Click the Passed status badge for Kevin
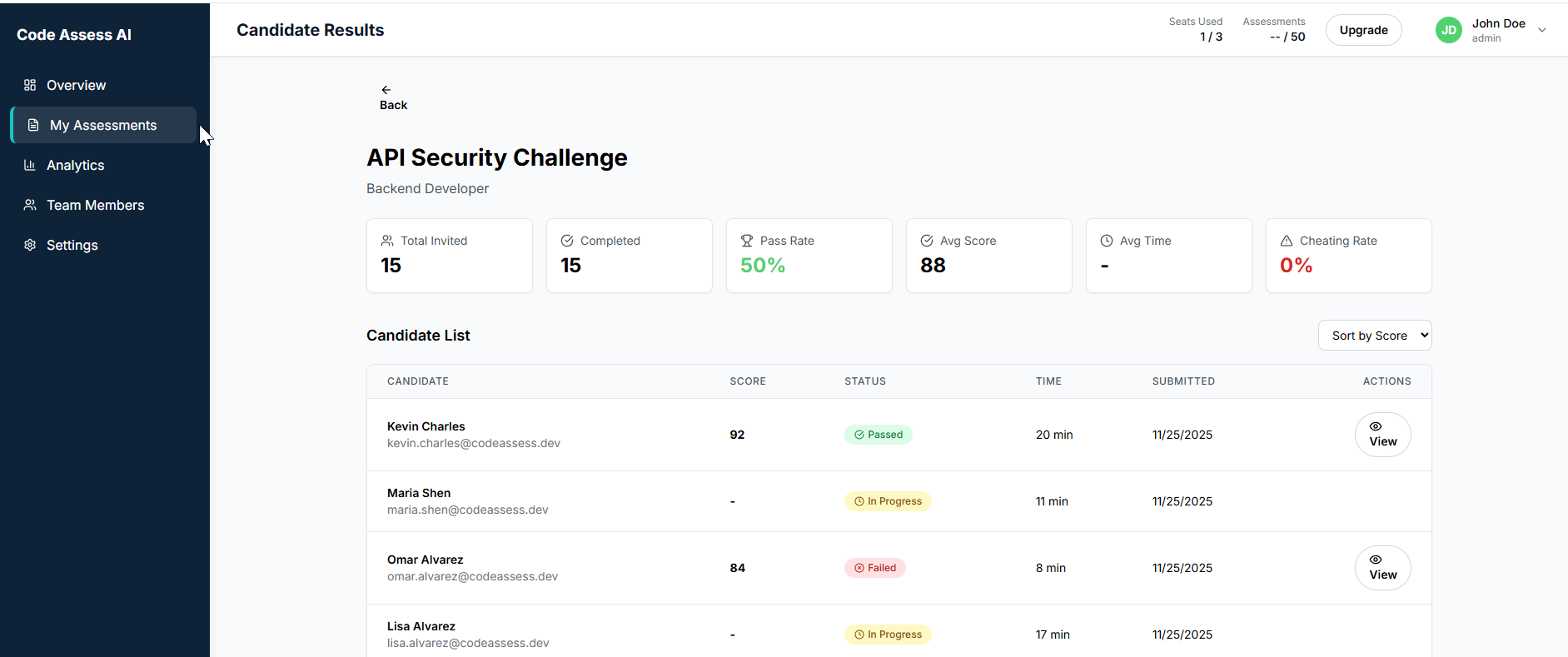Screen dimensions: 1568x657 [878, 435]
